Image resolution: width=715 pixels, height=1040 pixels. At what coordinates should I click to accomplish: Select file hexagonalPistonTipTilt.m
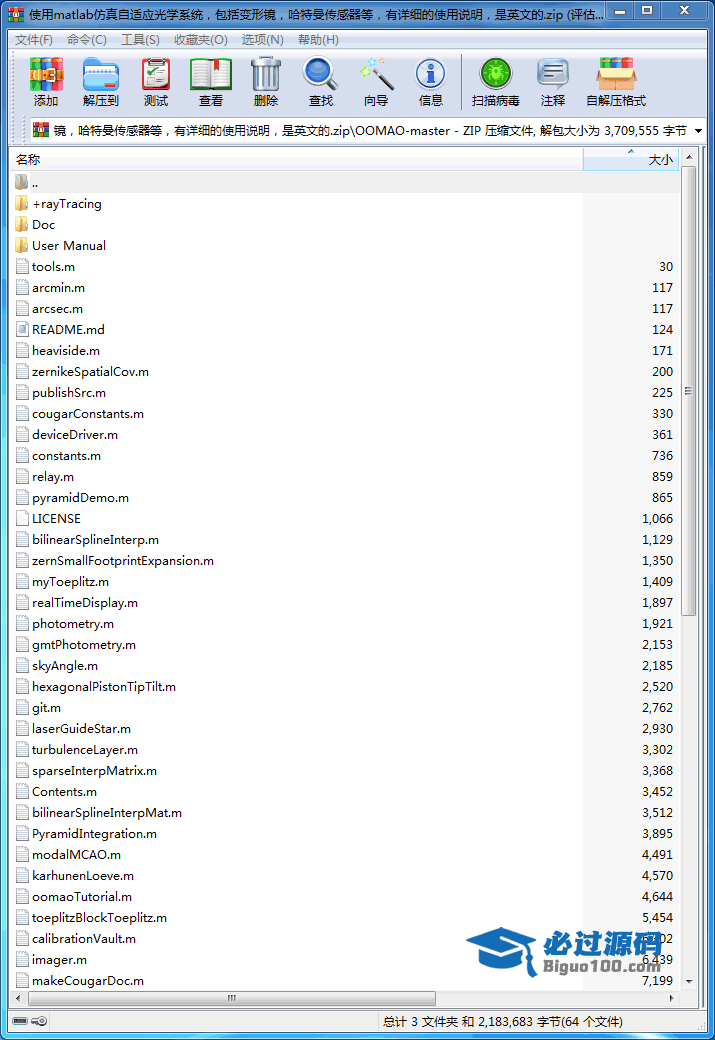(103, 687)
